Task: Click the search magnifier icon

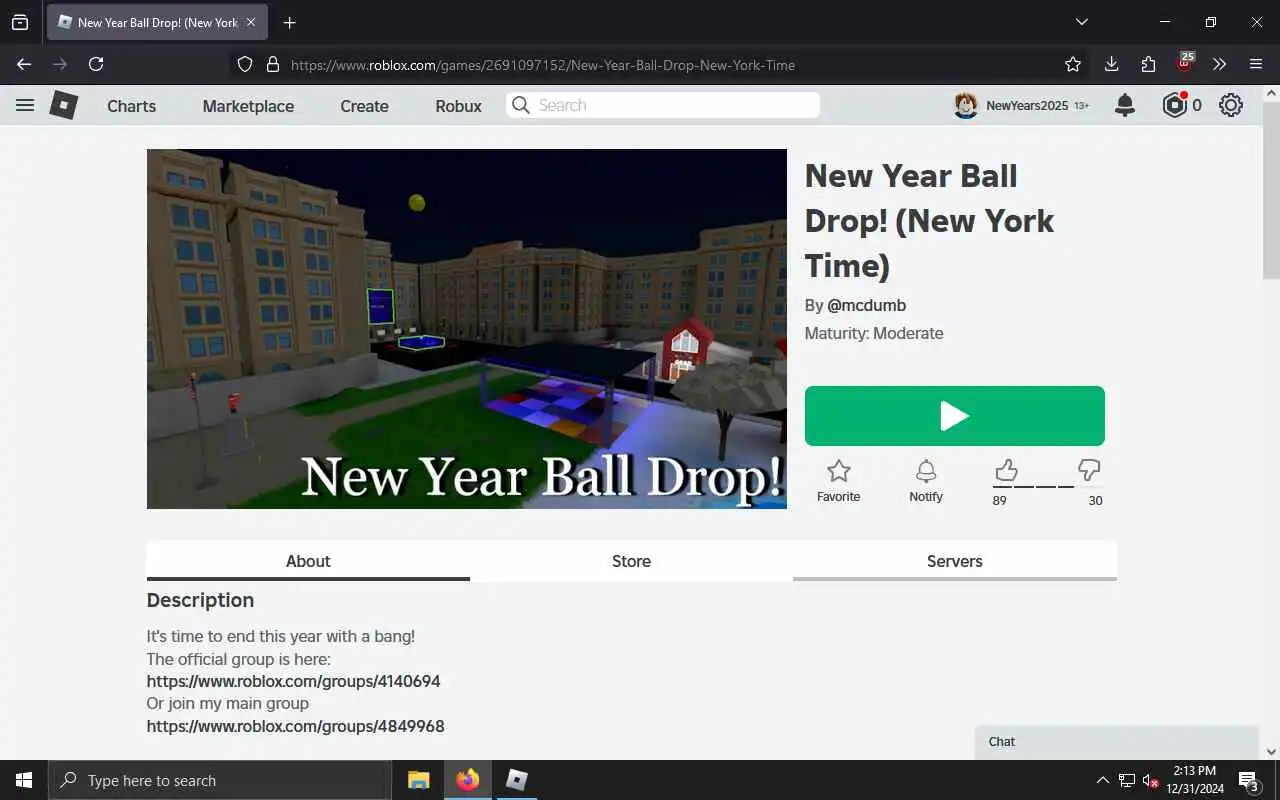Action: coord(520,105)
